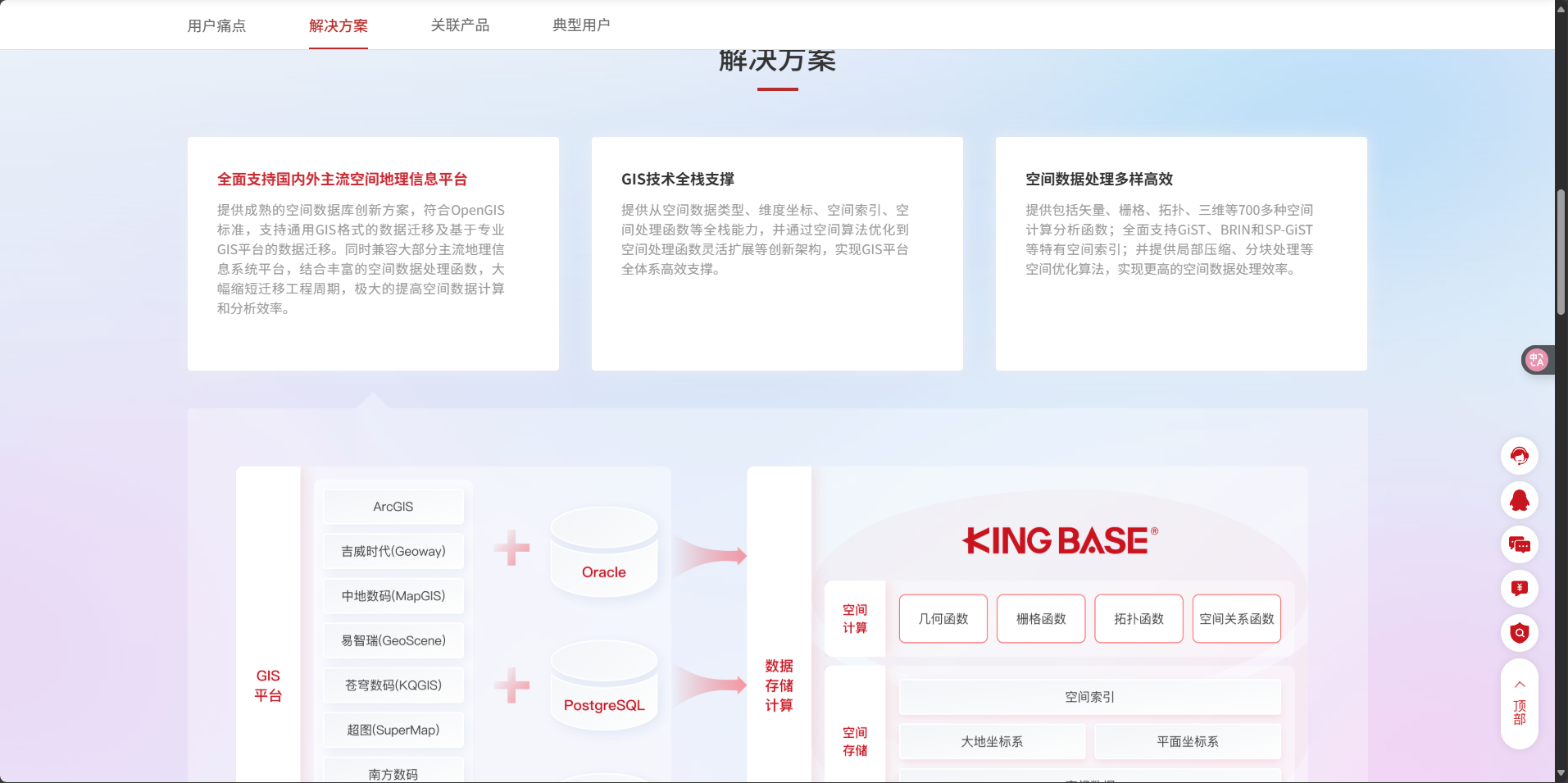Click the arrow pointing from PostgreSQL
The width and height of the screenshot is (1568, 783).
pos(710,685)
